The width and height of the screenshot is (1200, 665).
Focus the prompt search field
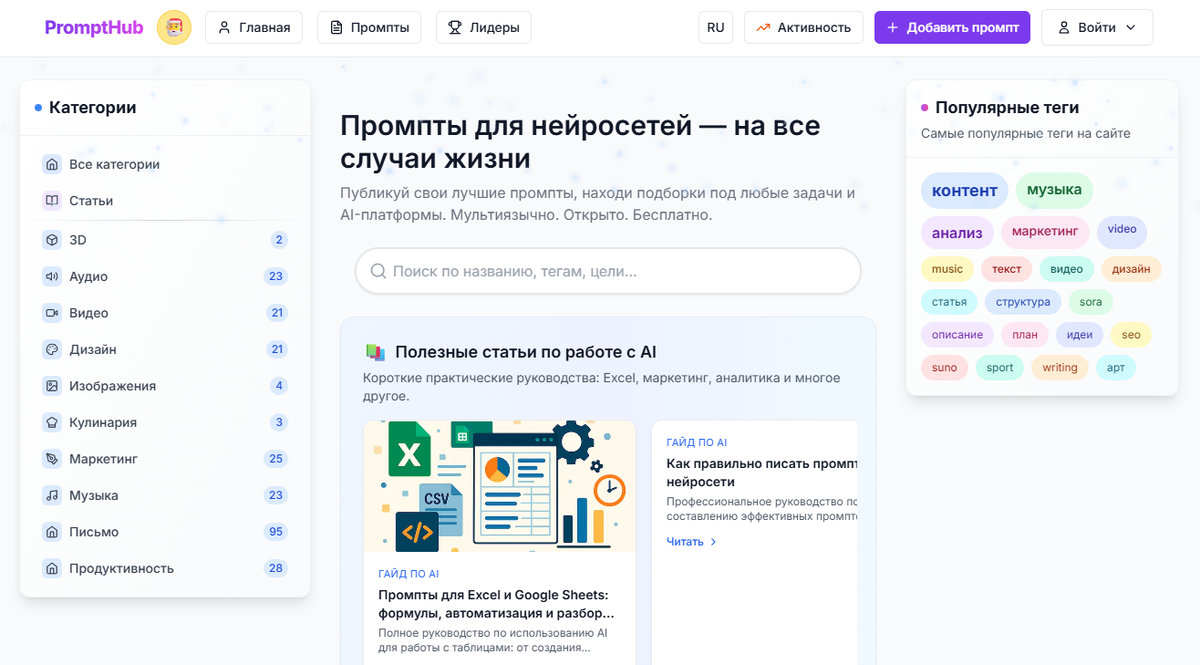pos(608,271)
